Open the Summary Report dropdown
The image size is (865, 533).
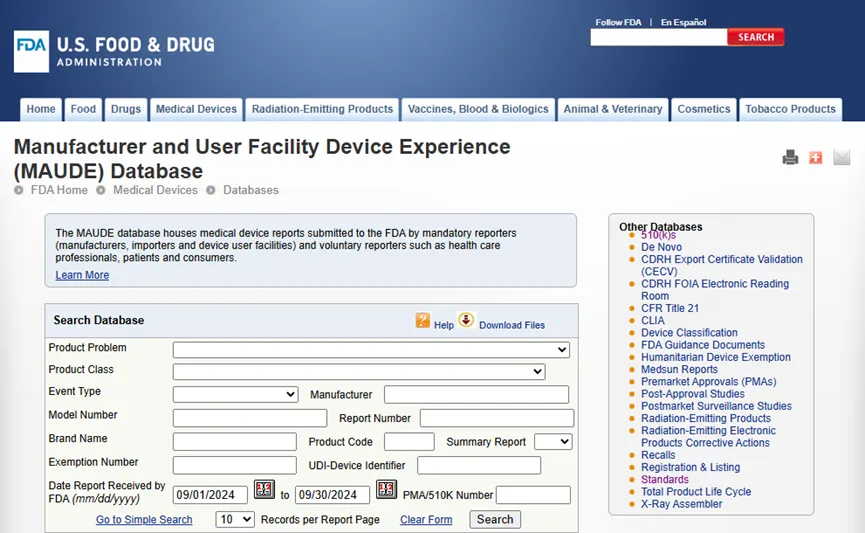553,441
